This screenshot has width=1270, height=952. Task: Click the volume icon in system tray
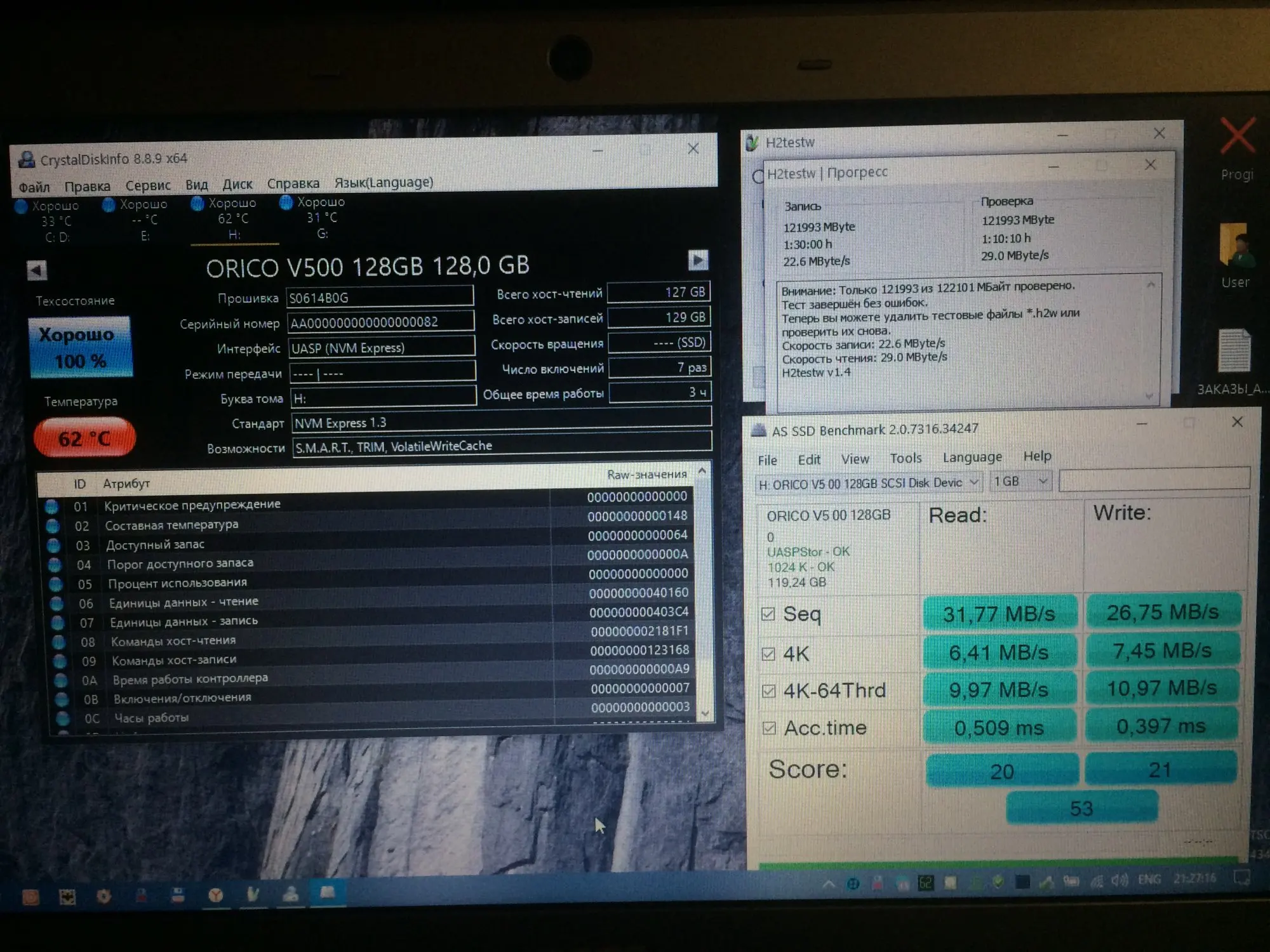[x=1120, y=880]
